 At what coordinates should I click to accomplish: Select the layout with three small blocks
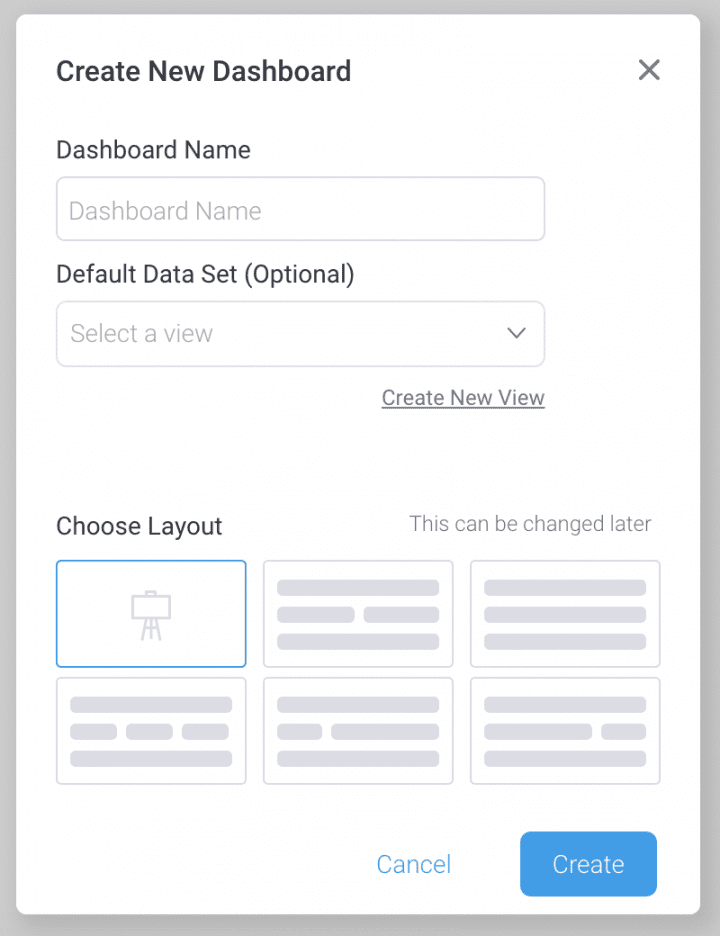pos(151,730)
